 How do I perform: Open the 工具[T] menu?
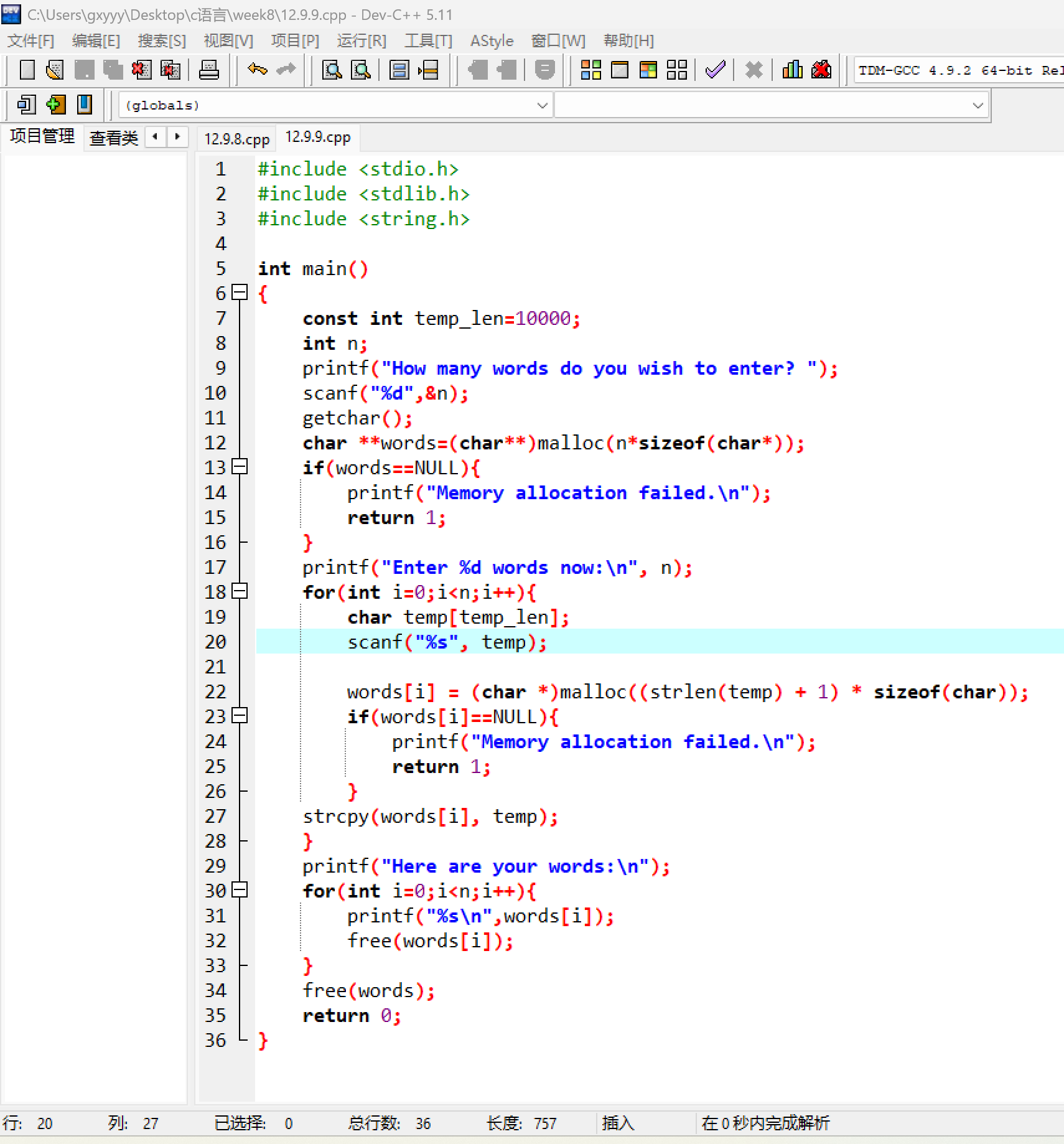pos(428,41)
